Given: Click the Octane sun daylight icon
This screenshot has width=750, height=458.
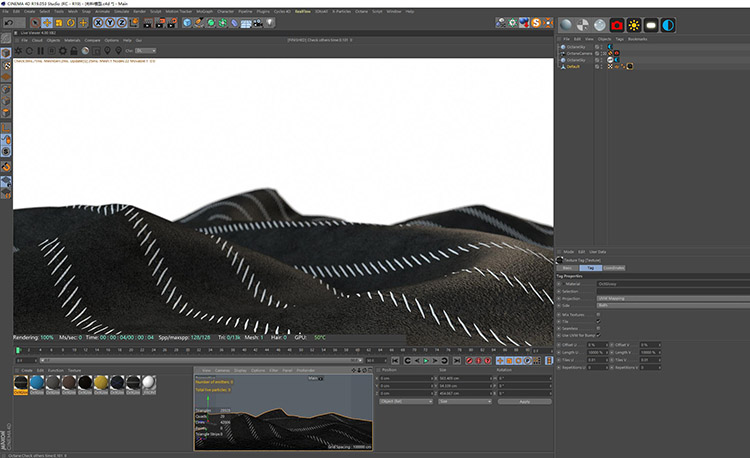Looking at the screenshot, I should click(x=634, y=25).
